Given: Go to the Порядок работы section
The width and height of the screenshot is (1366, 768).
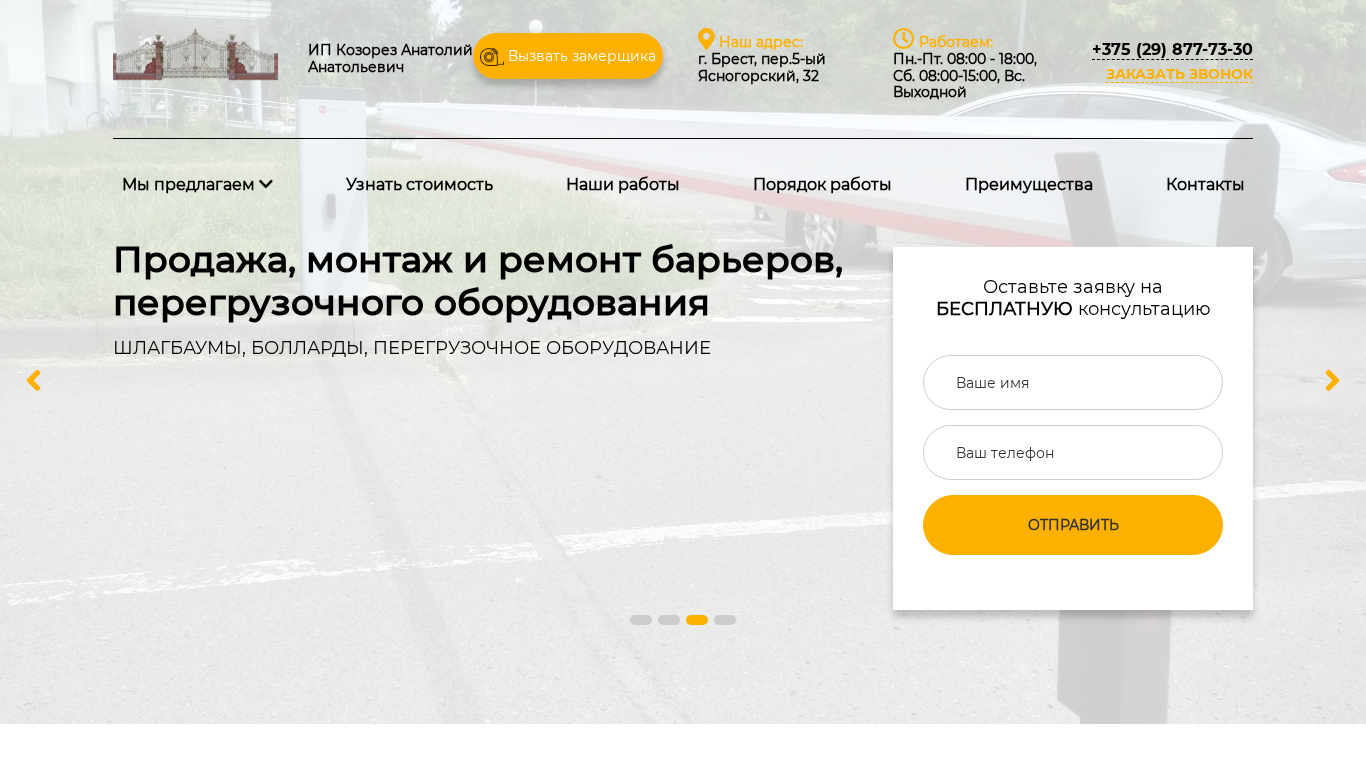Looking at the screenshot, I should point(822,184).
